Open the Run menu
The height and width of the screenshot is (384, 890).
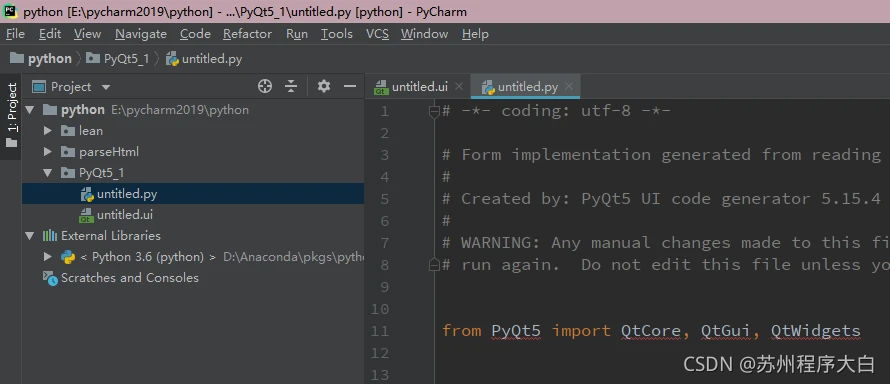[297, 34]
